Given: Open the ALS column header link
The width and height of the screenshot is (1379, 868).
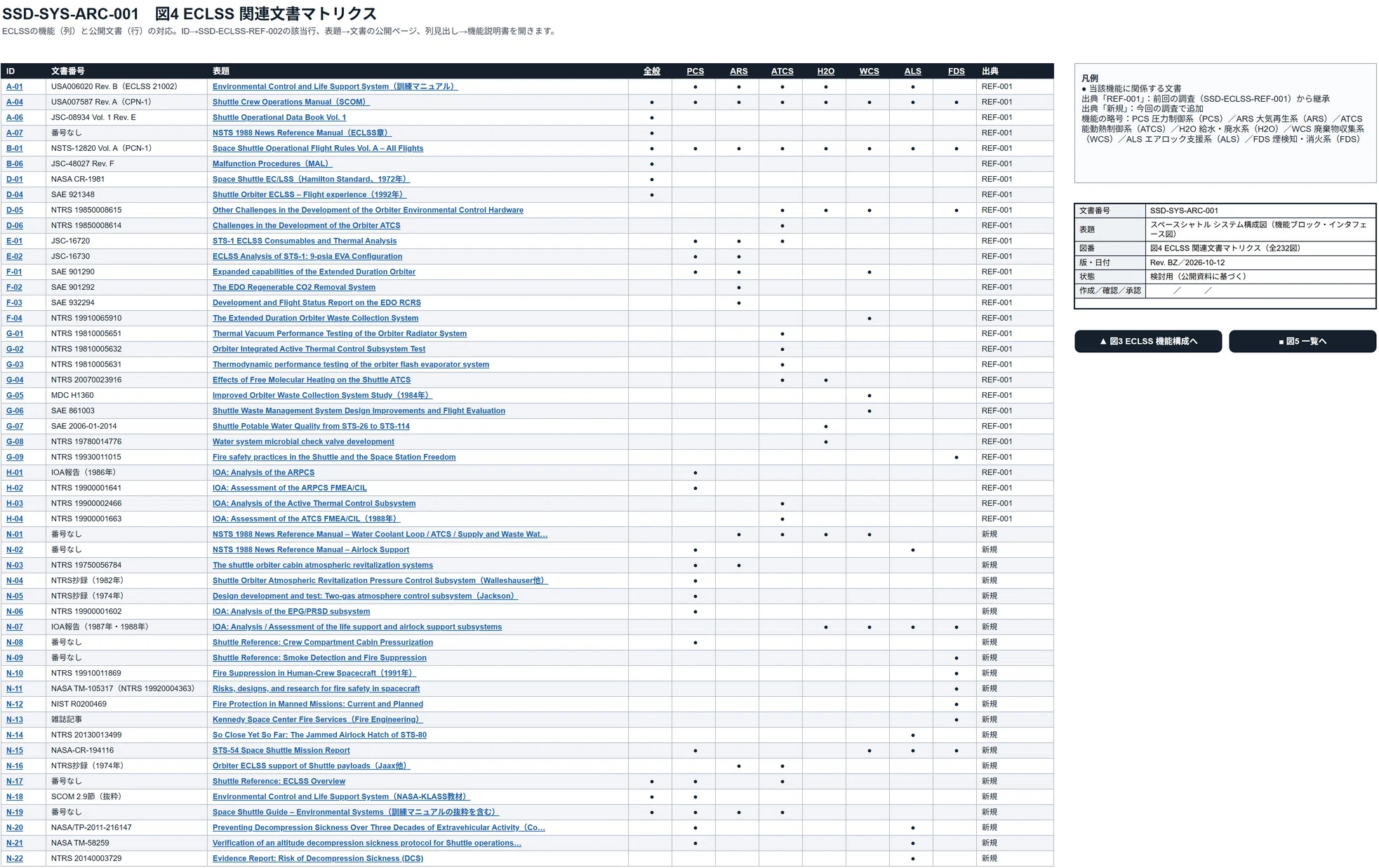Looking at the screenshot, I should click(912, 71).
